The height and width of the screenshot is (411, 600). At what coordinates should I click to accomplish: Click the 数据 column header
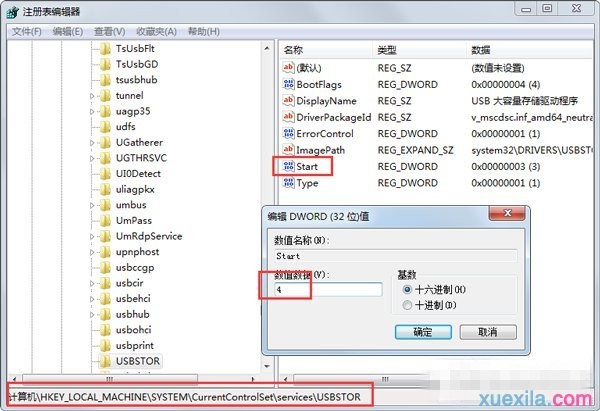click(x=530, y=50)
